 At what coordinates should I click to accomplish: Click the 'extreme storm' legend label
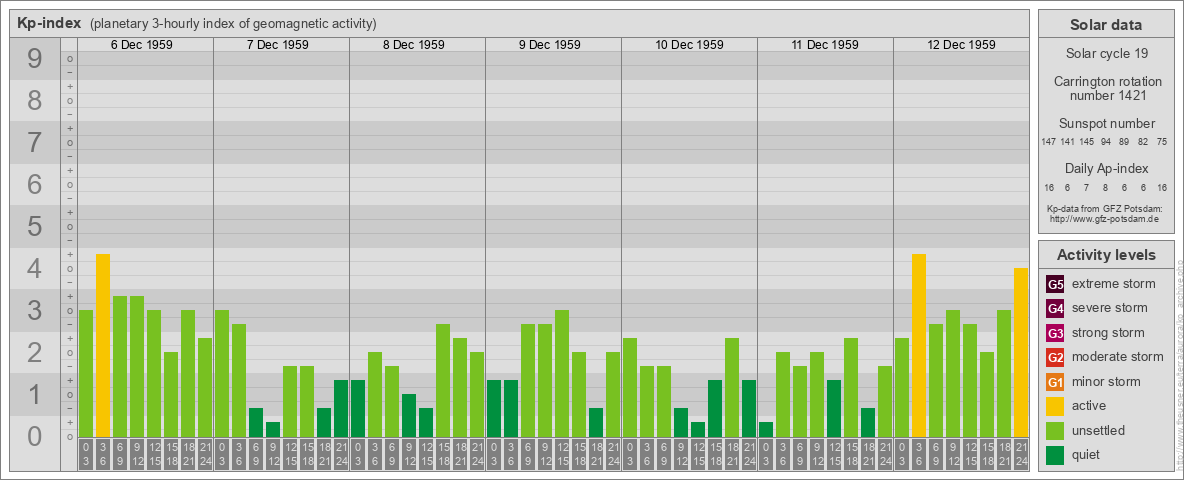[x=1114, y=284]
